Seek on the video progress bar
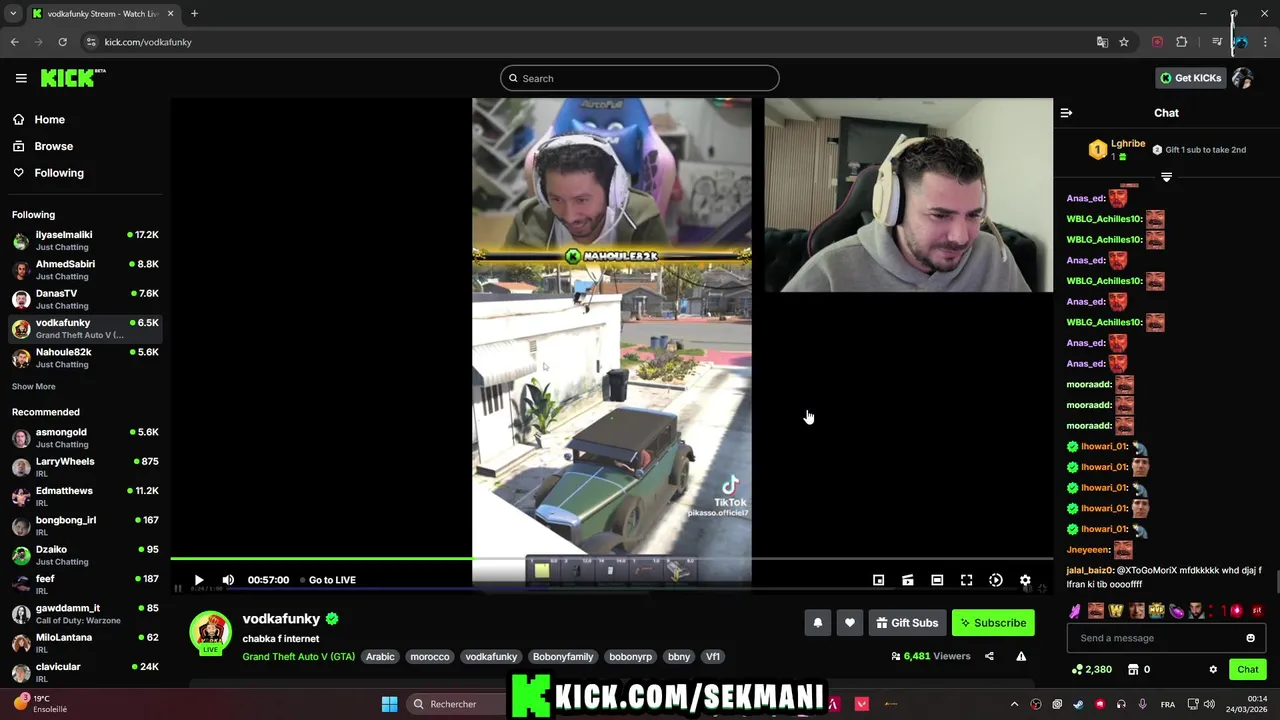The height and width of the screenshot is (720, 1280). pyautogui.click(x=611, y=559)
